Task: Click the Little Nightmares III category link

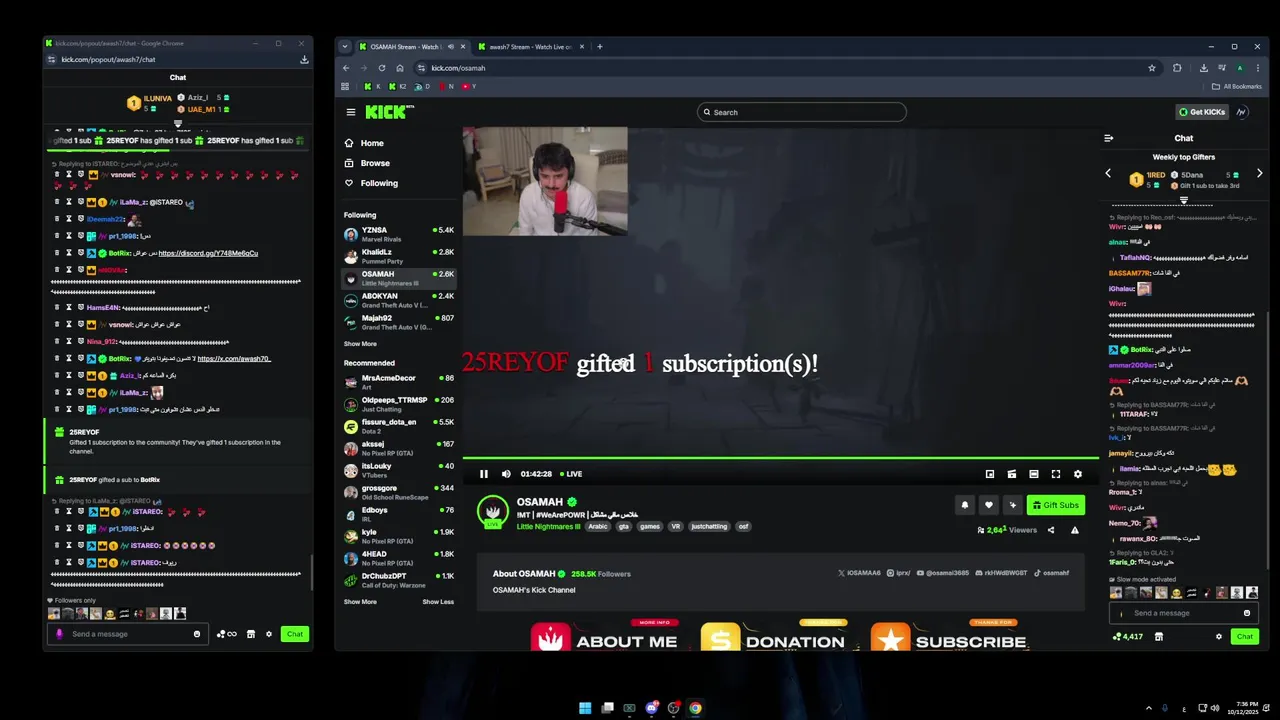Action: tap(548, 526)
